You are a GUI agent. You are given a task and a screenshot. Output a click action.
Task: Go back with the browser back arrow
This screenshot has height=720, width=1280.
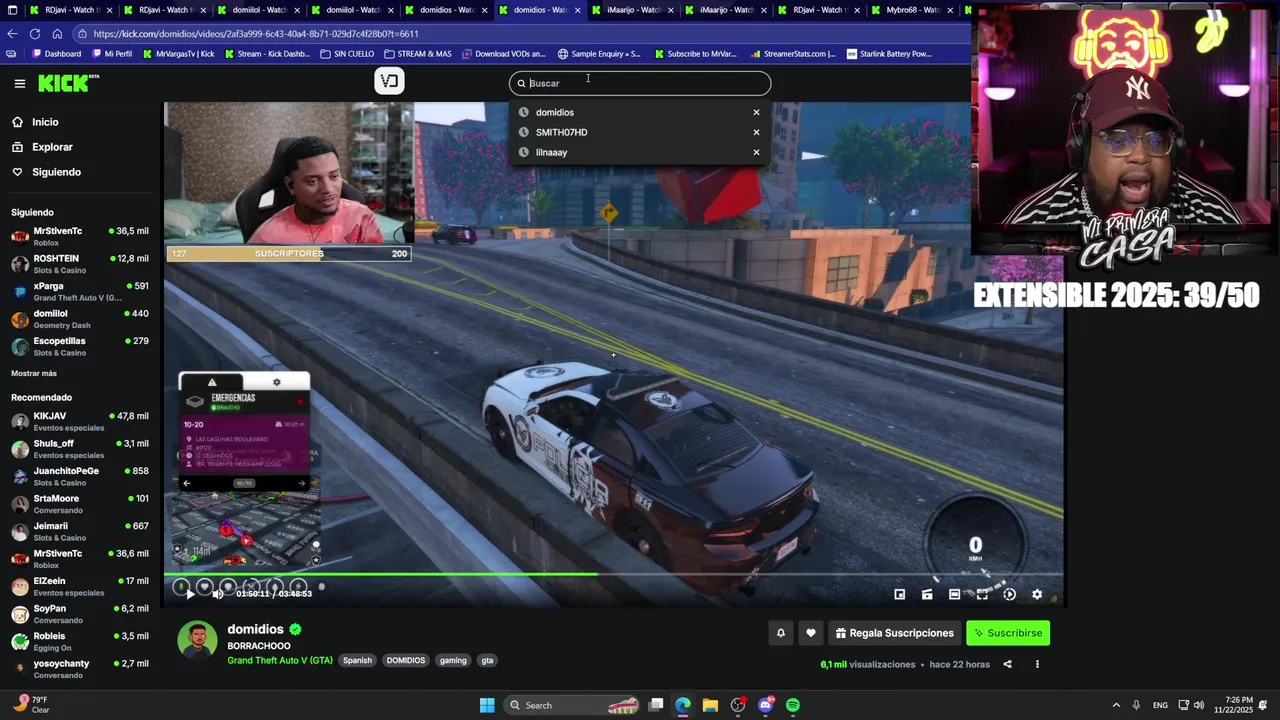point(12,33)
